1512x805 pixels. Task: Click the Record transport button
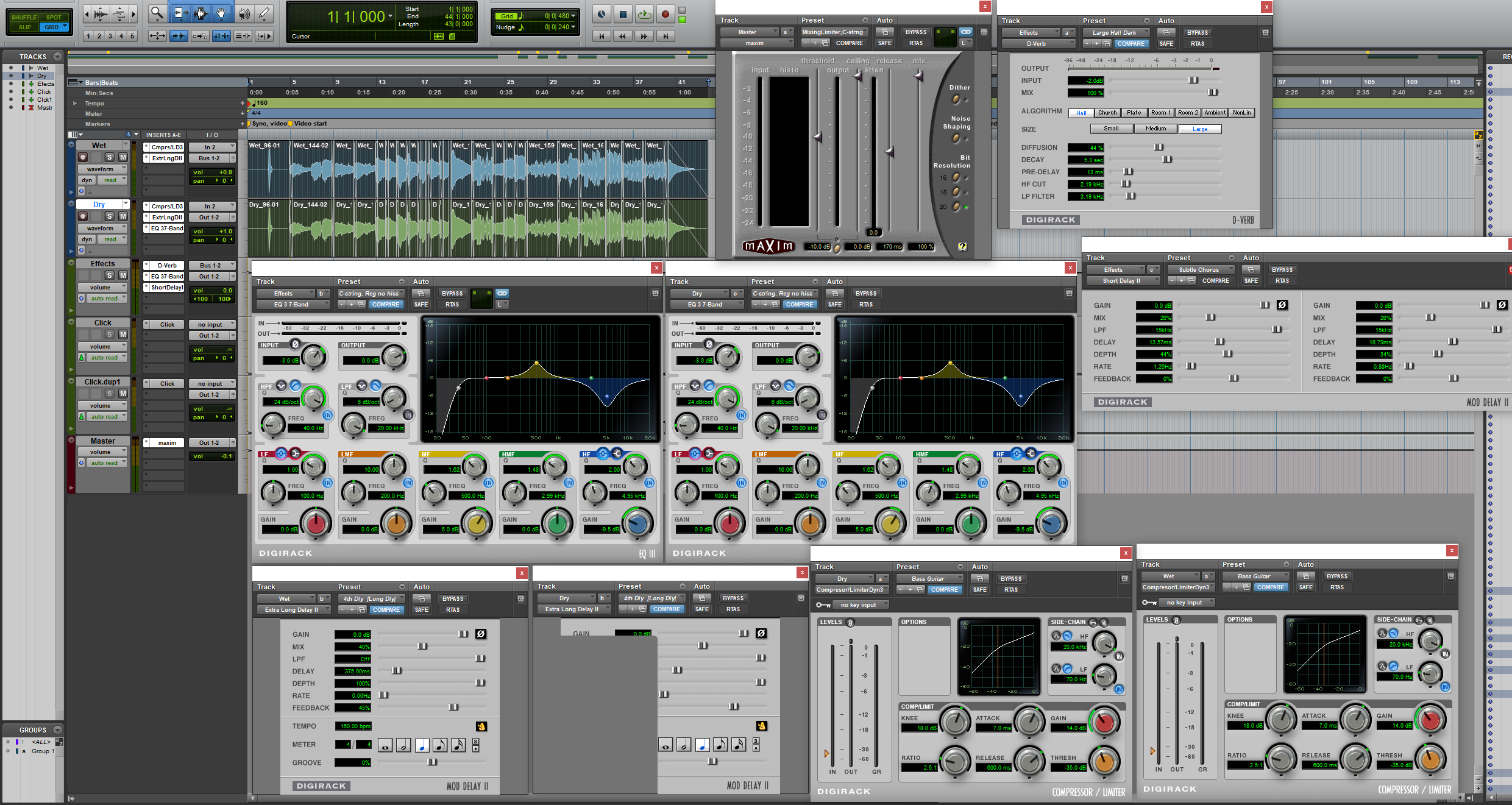coord(665,14)
